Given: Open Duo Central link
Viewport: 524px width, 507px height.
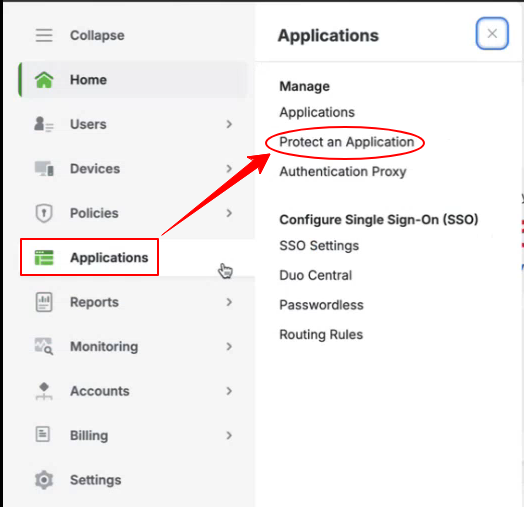Looking at the screenshot, I should tap(315, 275).
